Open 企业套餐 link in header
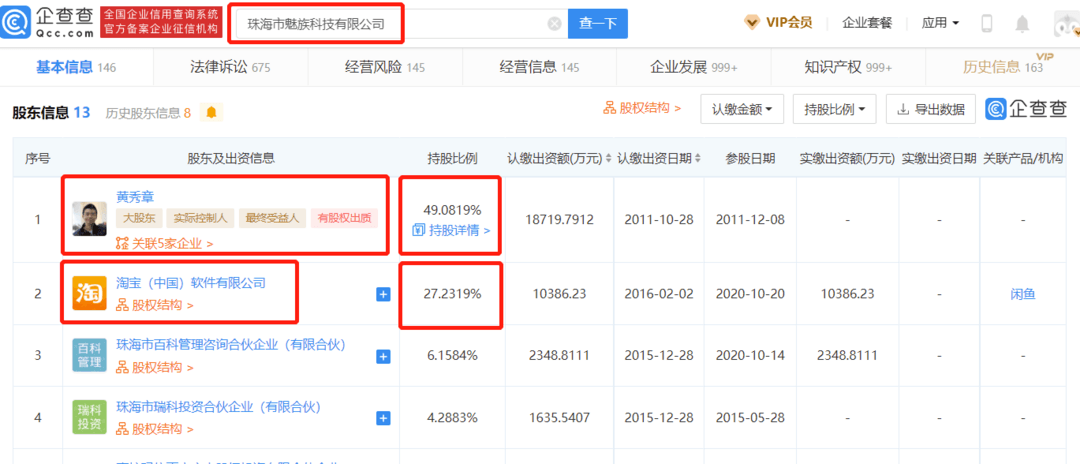1080x464 pixels. (867, 23)
